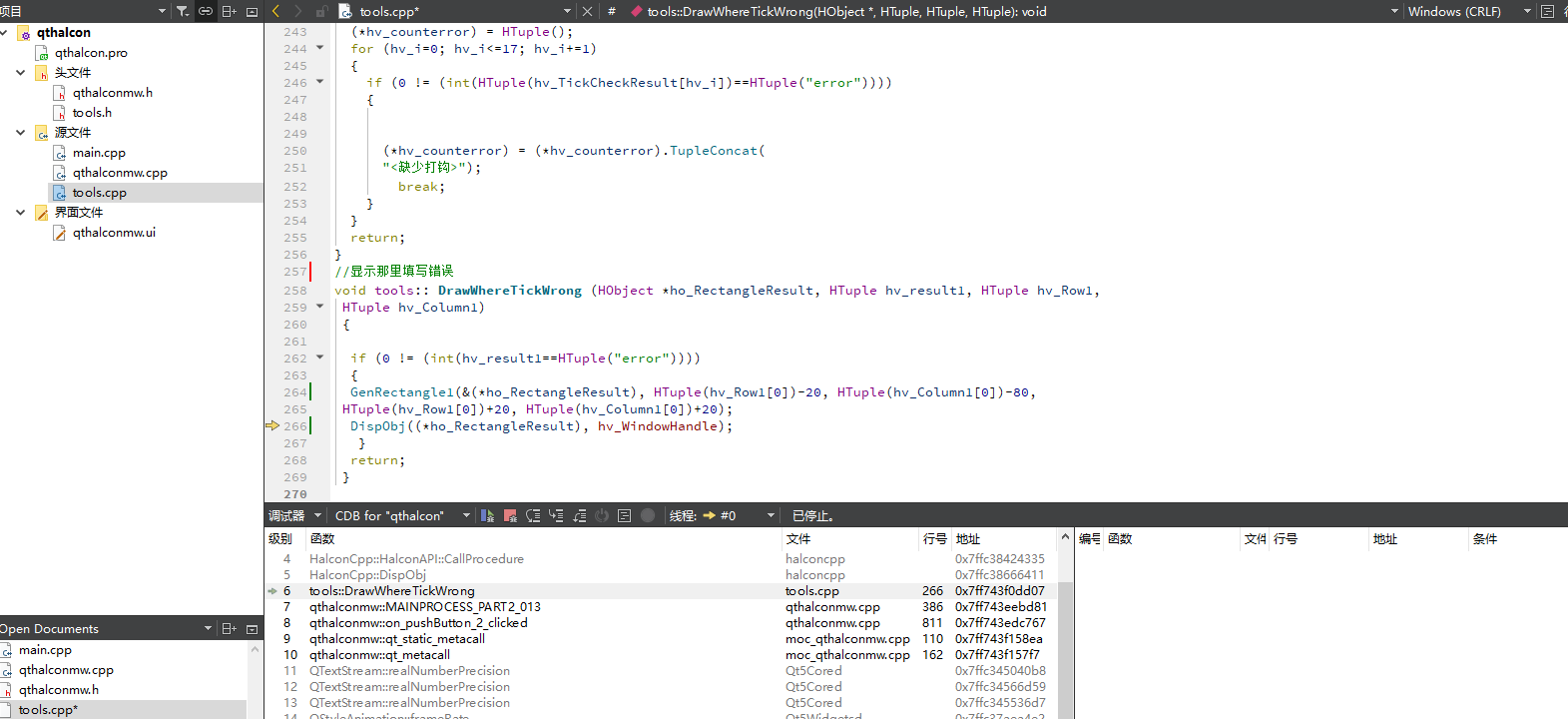Screen dimensions: 1568x719
Task: Click the 函数 column header in stack view
Action: click(322, 539)
